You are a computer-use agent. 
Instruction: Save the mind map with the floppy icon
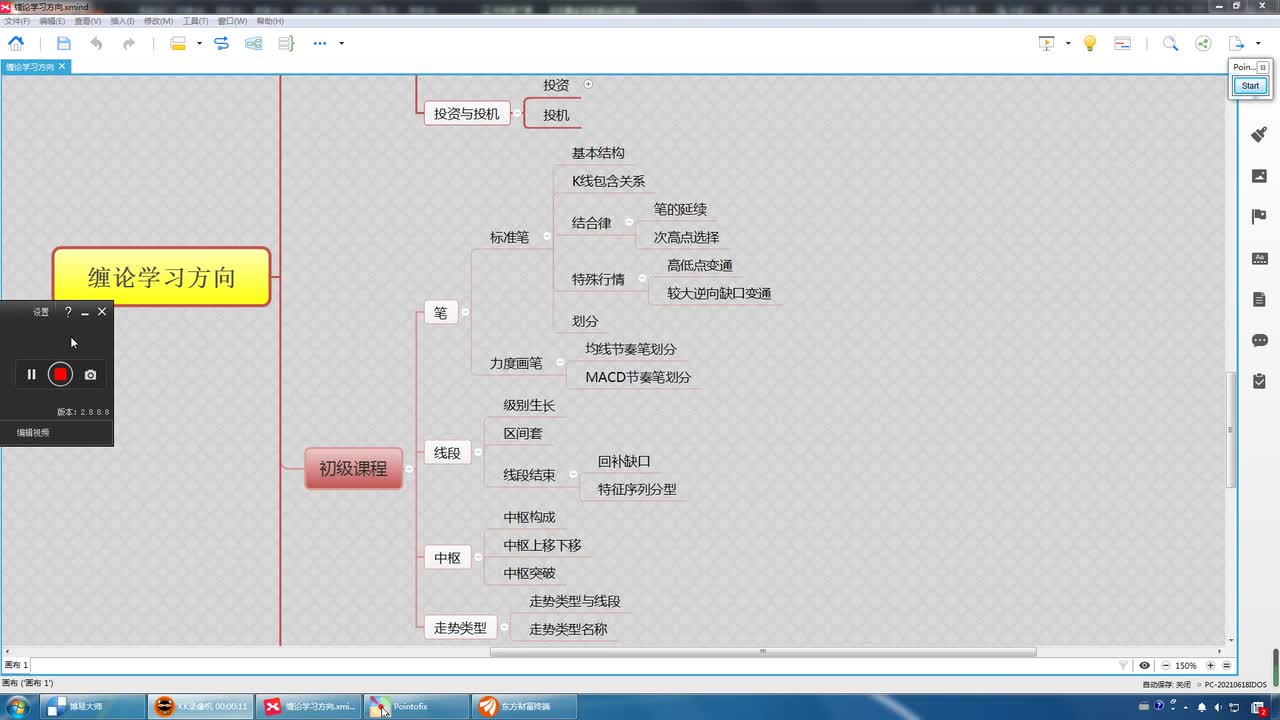point(64,43)
